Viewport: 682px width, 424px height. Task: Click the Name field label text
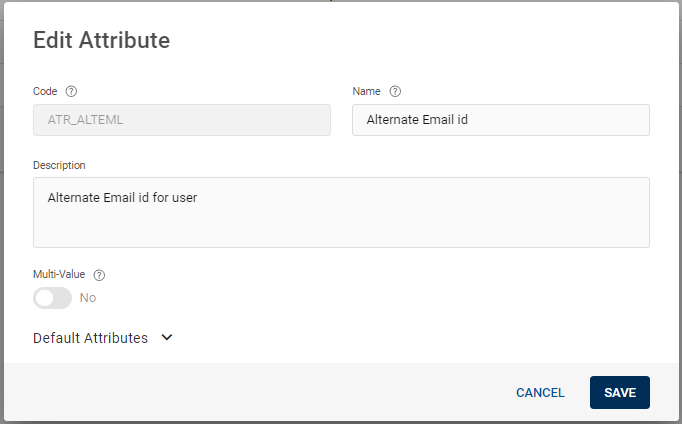[367, 92]
